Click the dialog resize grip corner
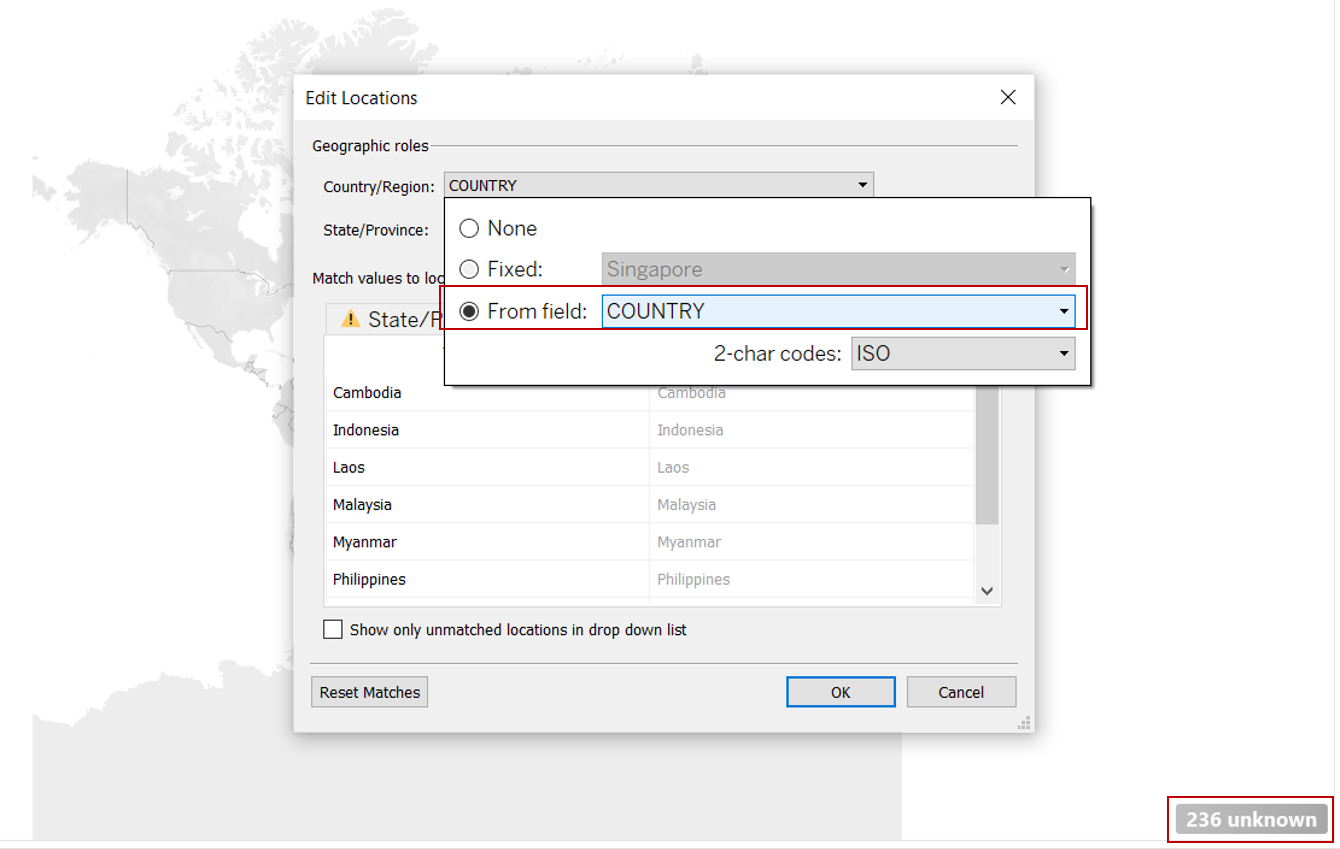 [1024, 723]
